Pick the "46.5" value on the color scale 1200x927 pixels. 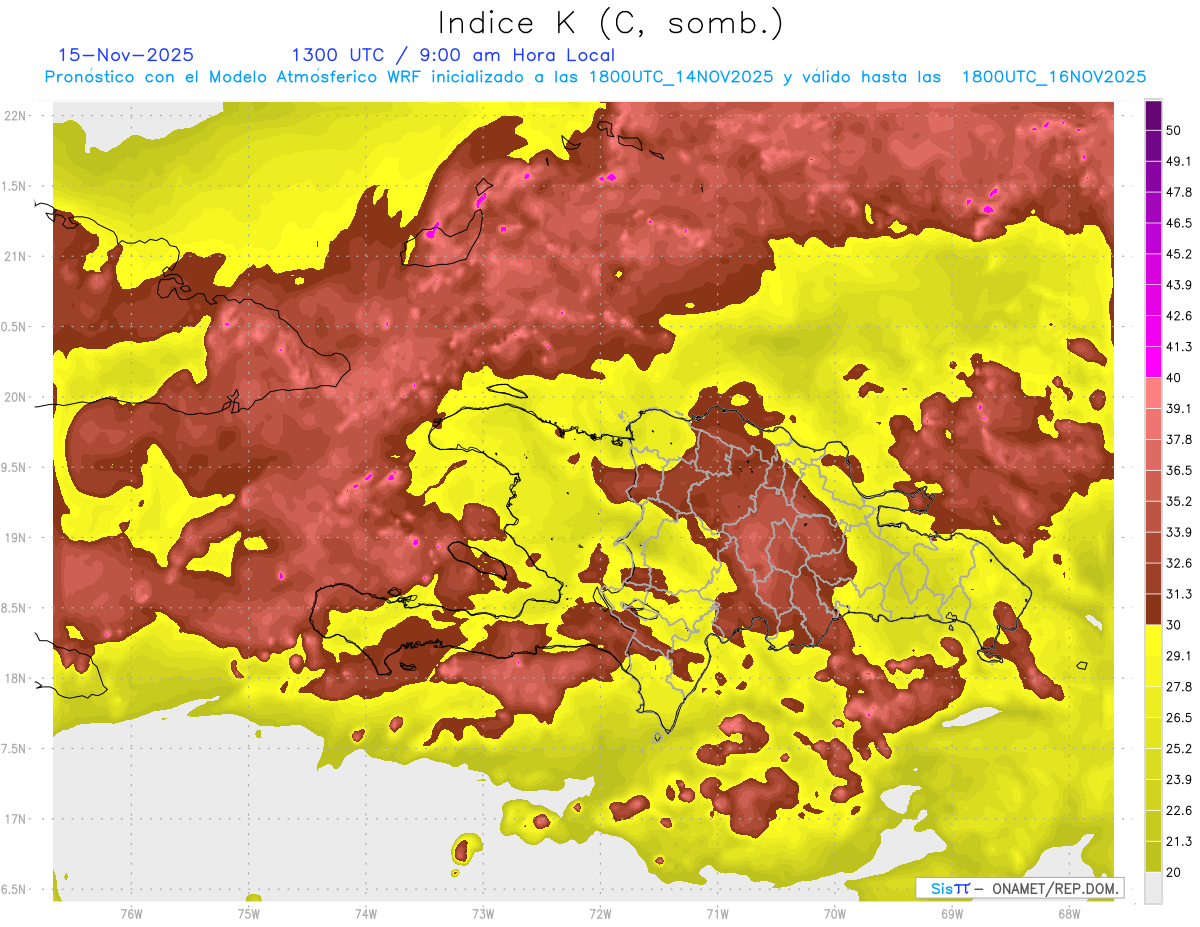click(1178, 223)
